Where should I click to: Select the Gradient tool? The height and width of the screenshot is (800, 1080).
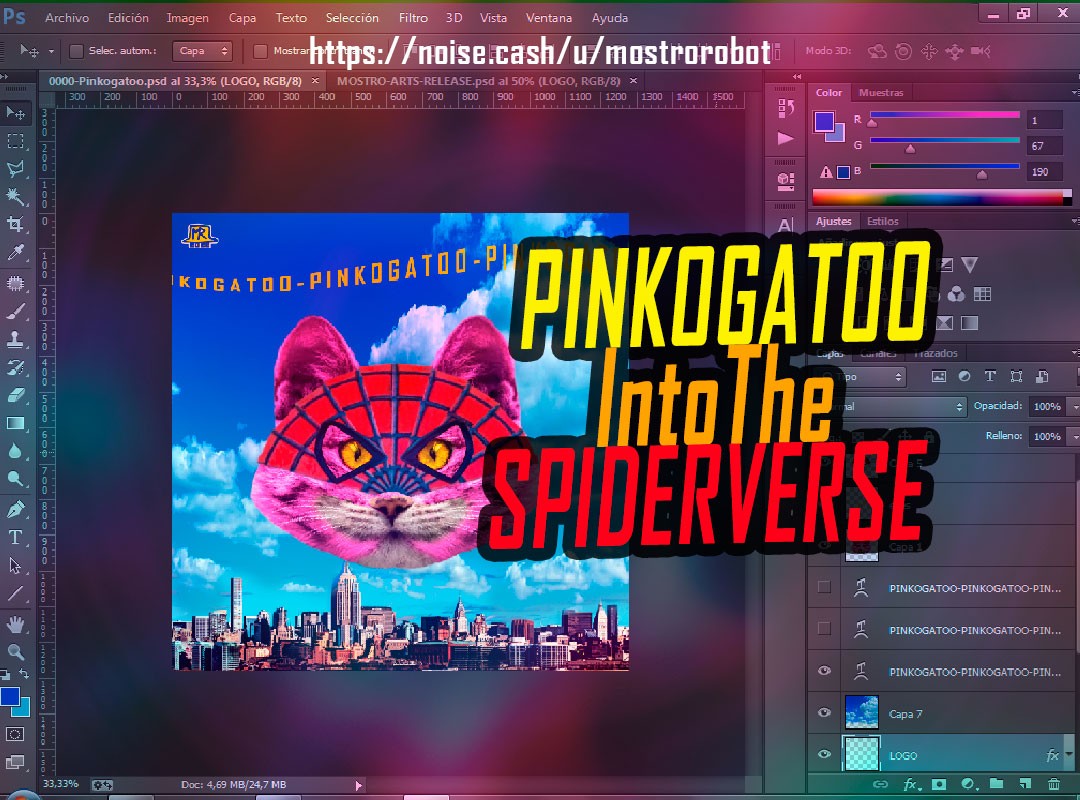pos(15,423)
